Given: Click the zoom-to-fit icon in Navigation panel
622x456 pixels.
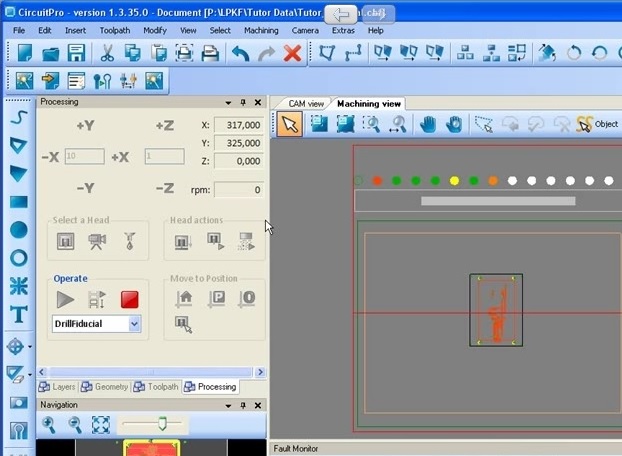Looking at the screenshot, I should tap(100, 425).
